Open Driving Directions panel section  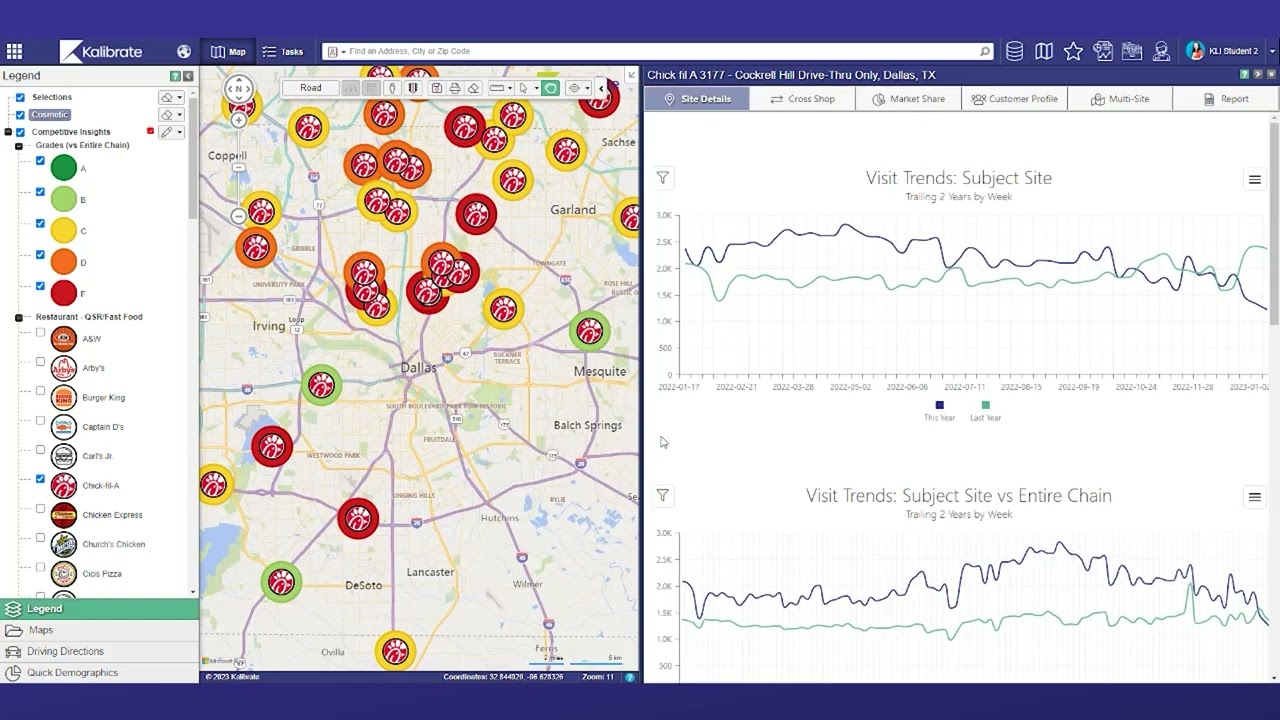coord(100,651)
